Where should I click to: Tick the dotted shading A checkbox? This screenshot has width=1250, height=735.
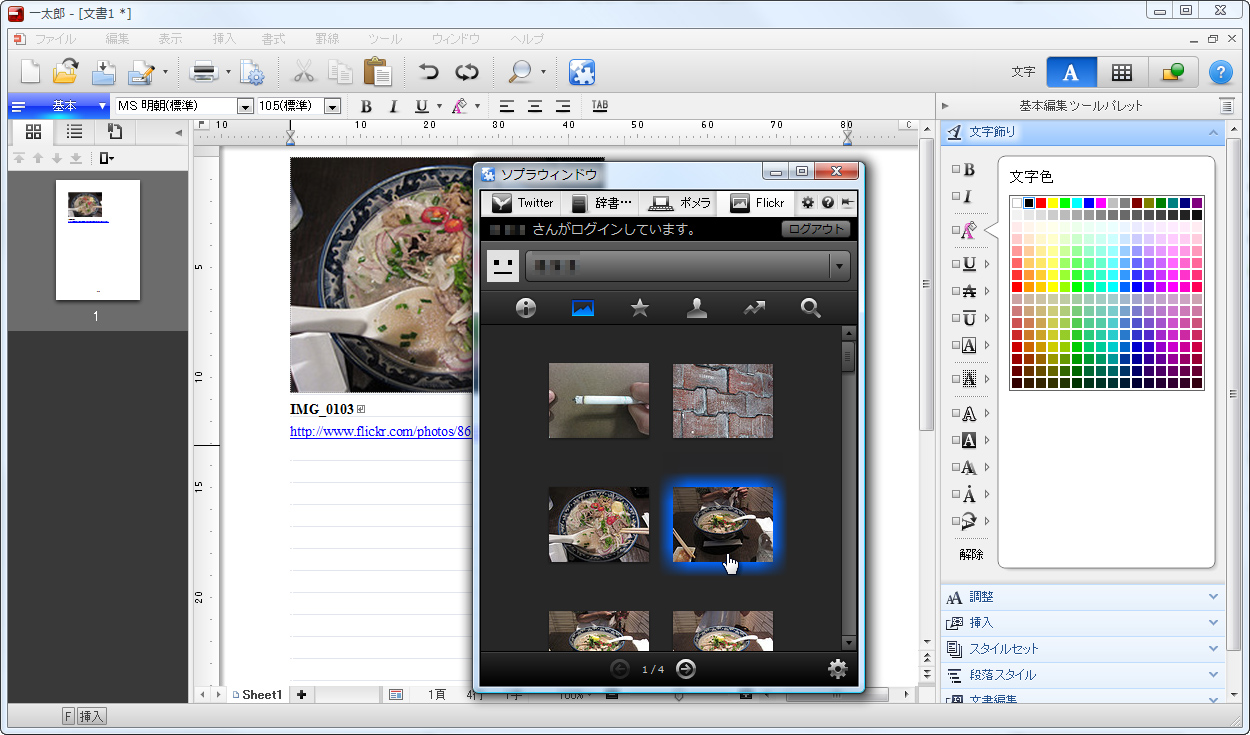pos(956,379)
